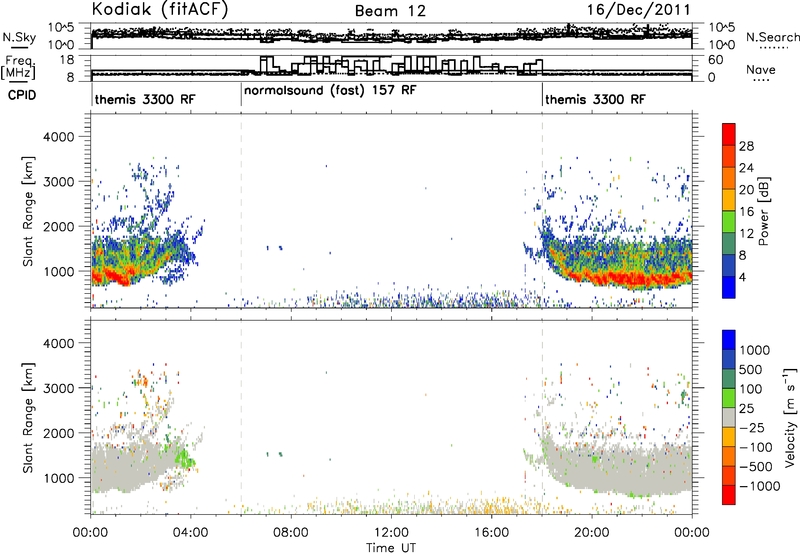Click the second 'themis 3300 RF' label after 18:00
Image resolution: width=800 pixels, height=554 pixels.
tap(595, 99)
